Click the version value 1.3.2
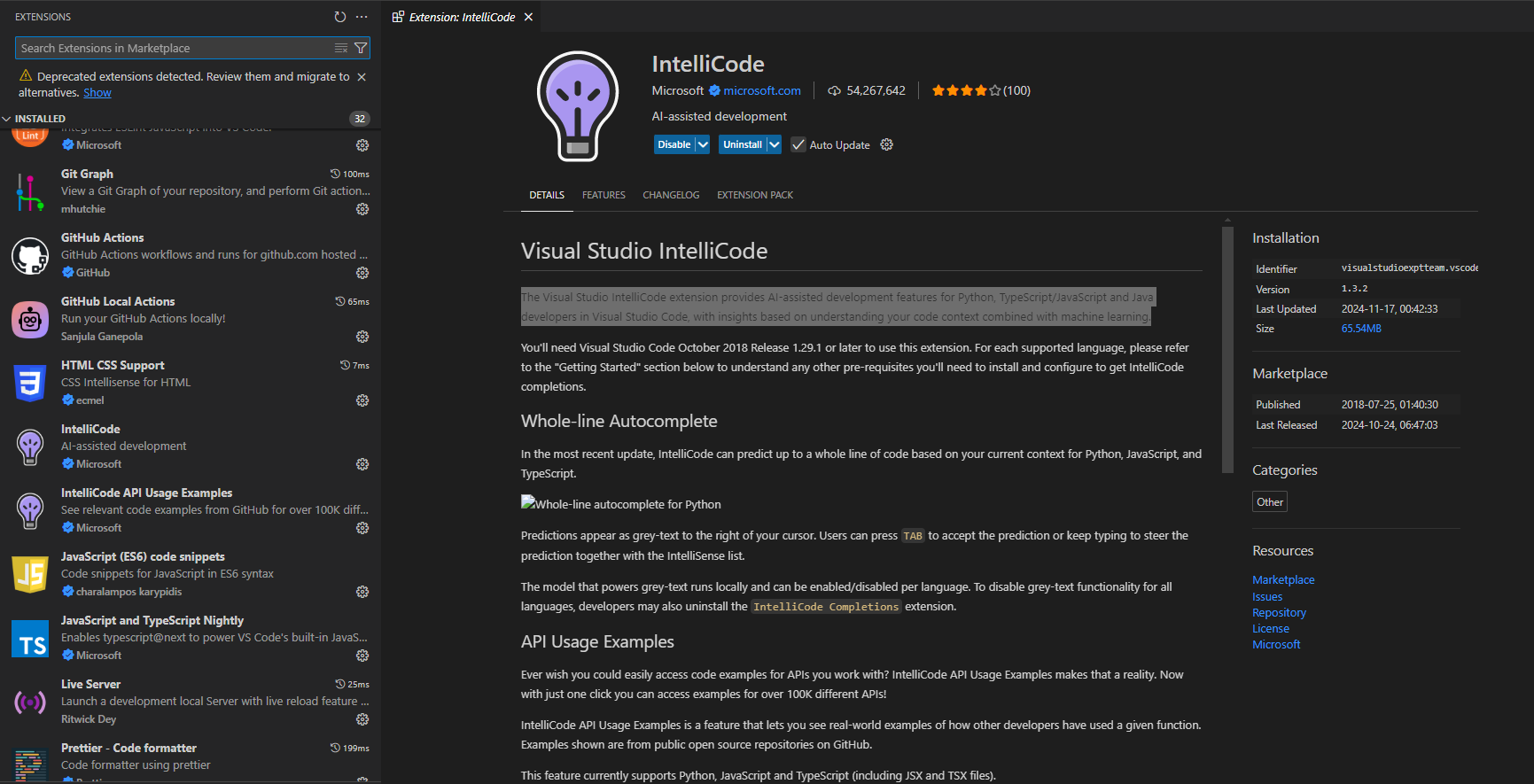Viewport: 1534px width, 784px height. coord(1354,289)
